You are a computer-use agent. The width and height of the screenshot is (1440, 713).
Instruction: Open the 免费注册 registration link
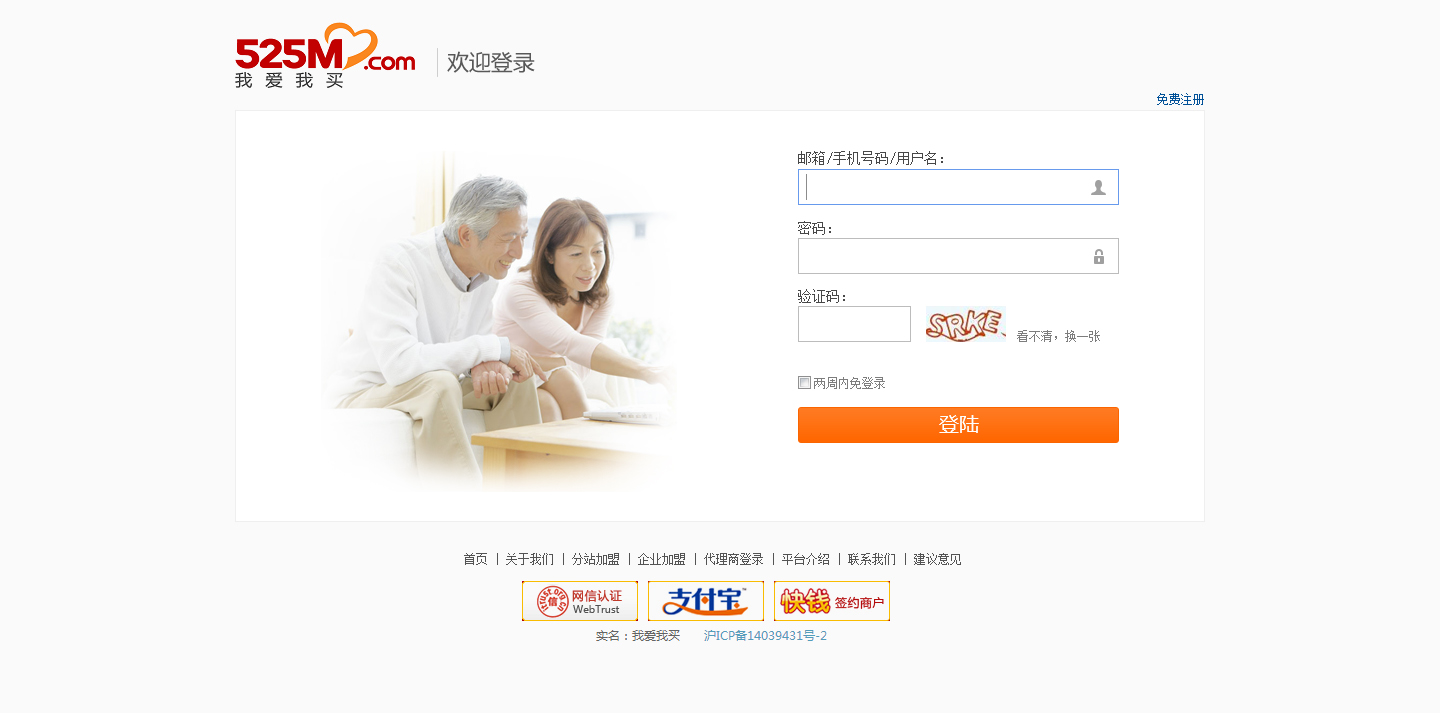point(1180,100)
